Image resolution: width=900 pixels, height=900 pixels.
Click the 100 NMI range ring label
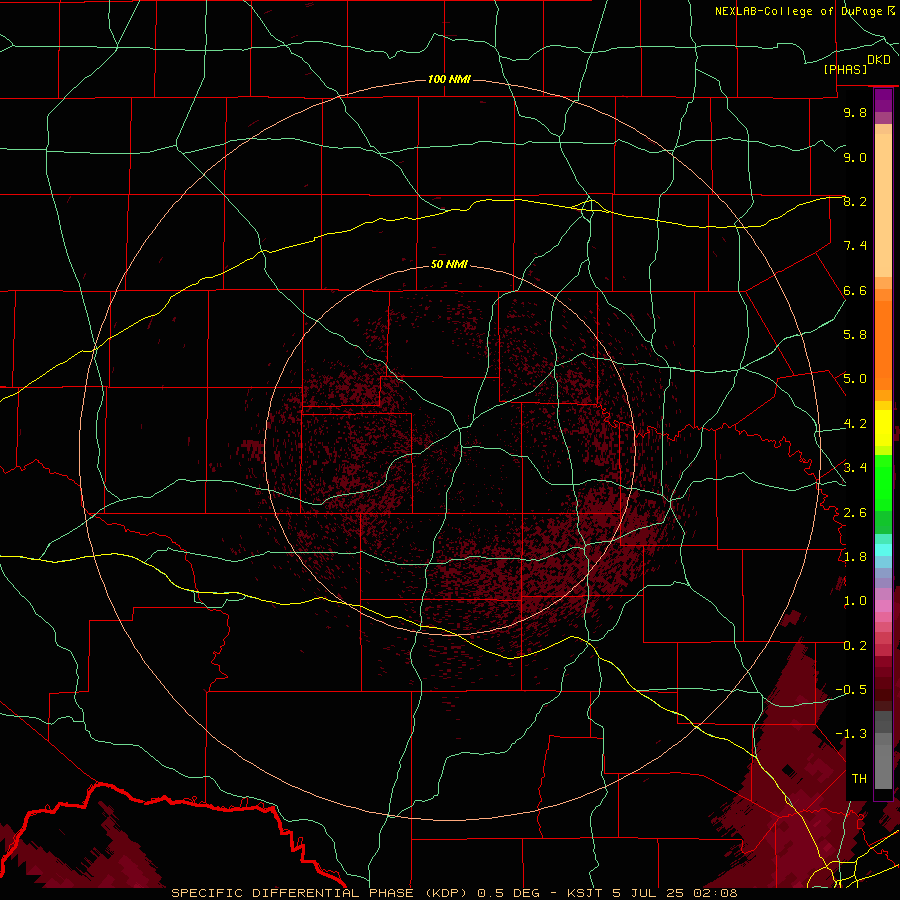tap(449, 79)
